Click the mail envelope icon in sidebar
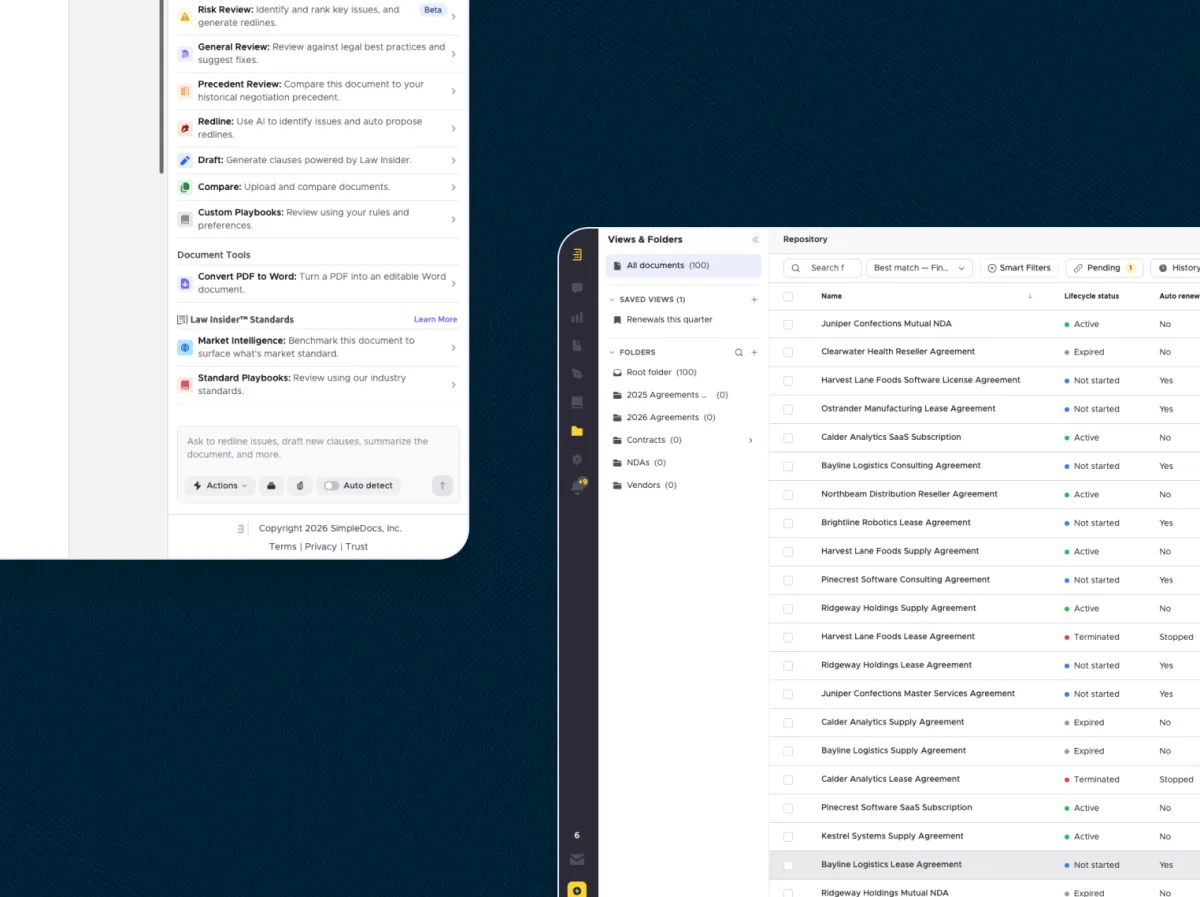1200x897 pixels. tap(577, 859)
